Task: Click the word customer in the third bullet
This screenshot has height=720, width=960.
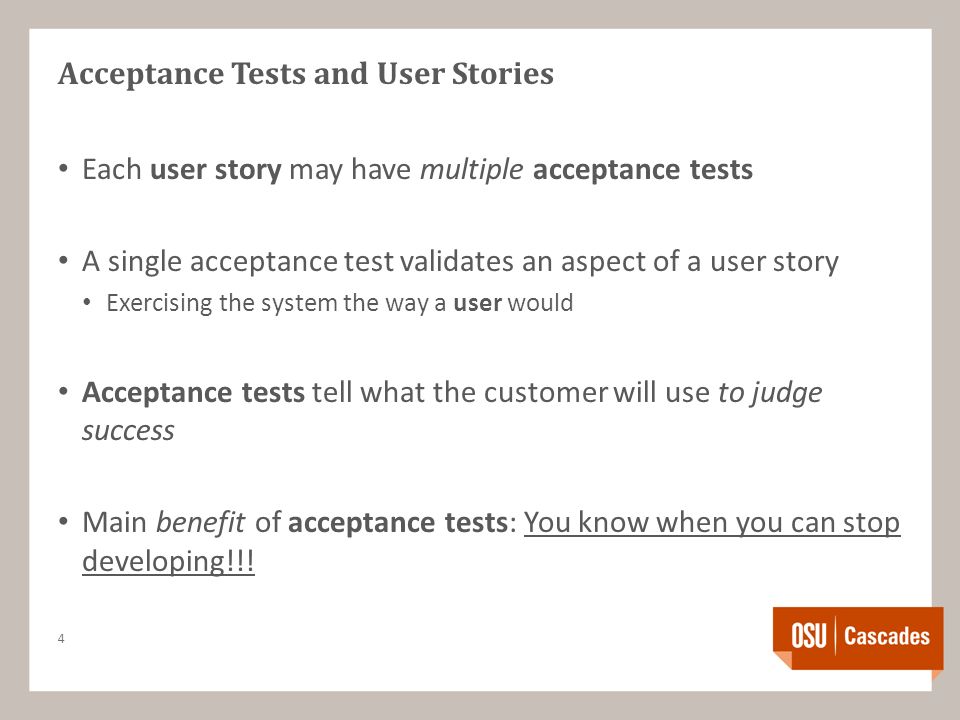Action: point(546,393)
